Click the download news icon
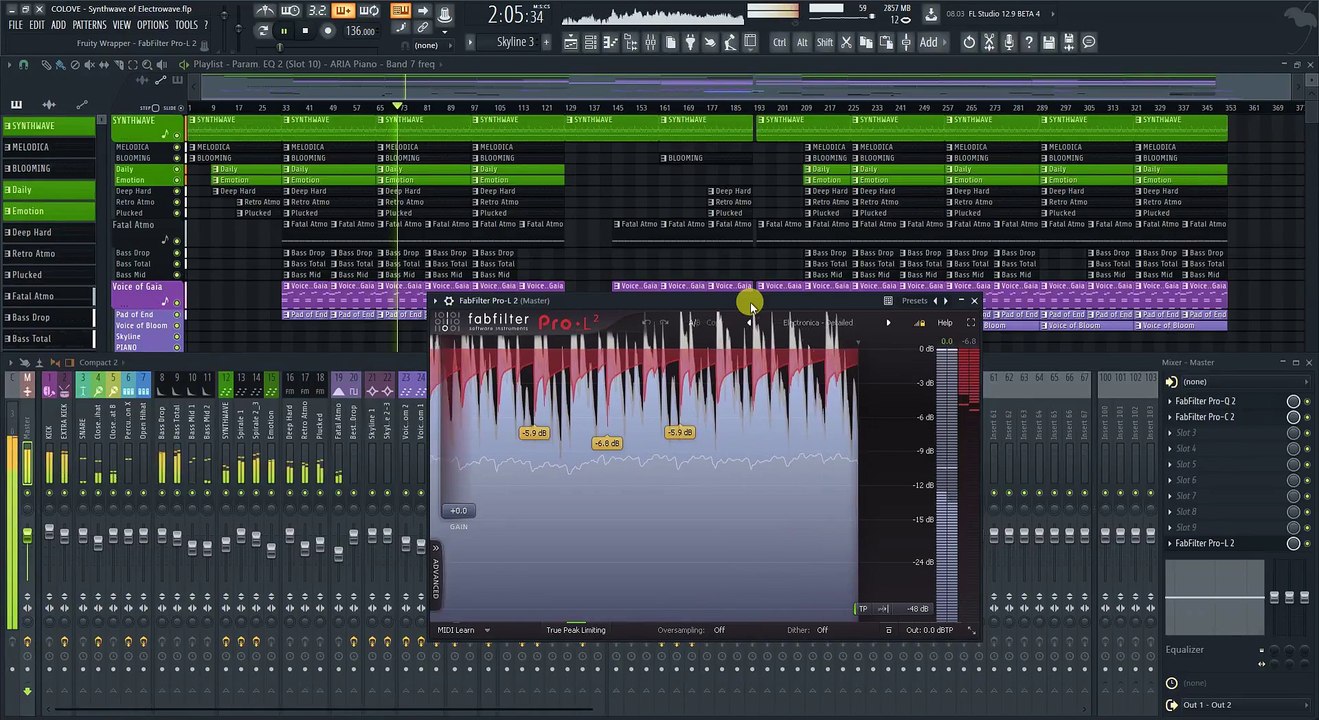Image resolution: width=1319 pixels, height=720 pixels. (931, 14)
